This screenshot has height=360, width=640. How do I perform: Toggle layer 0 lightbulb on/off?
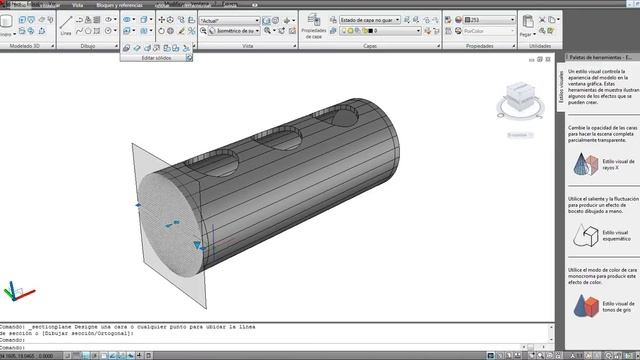[x=344, y=31]
